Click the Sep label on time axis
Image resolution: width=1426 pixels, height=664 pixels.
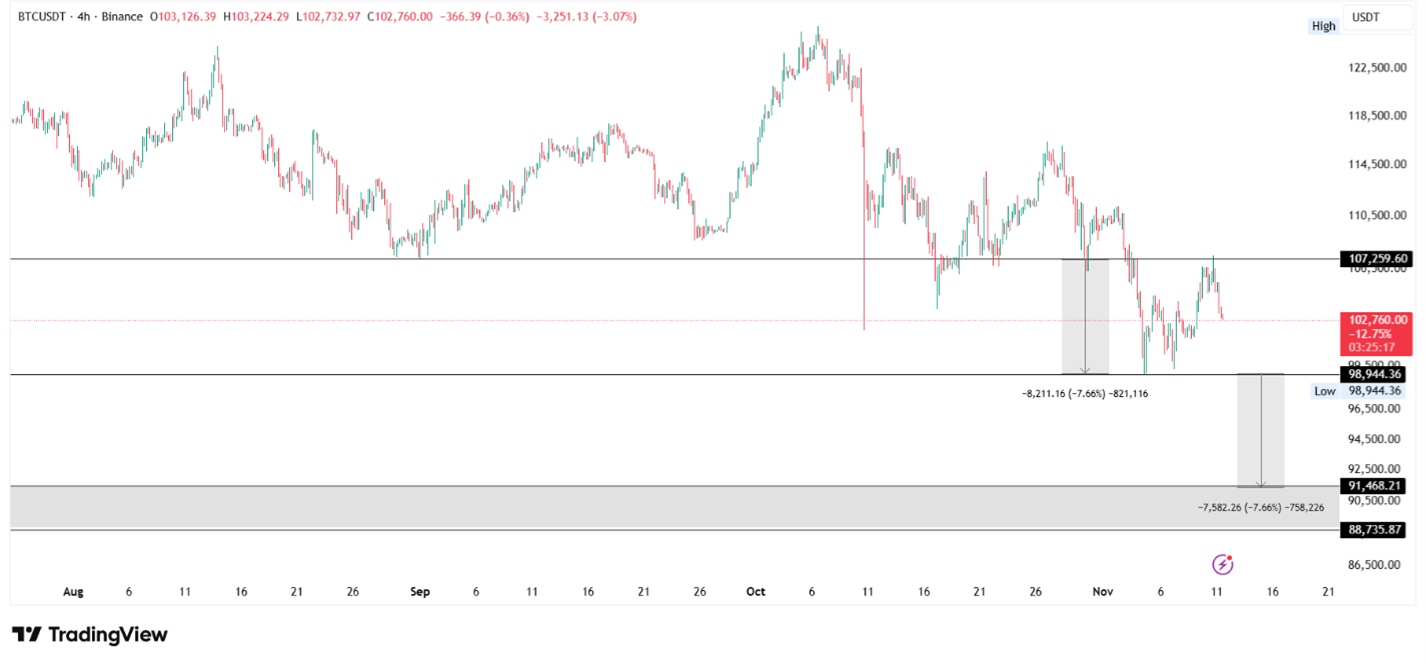pos(420,592)
